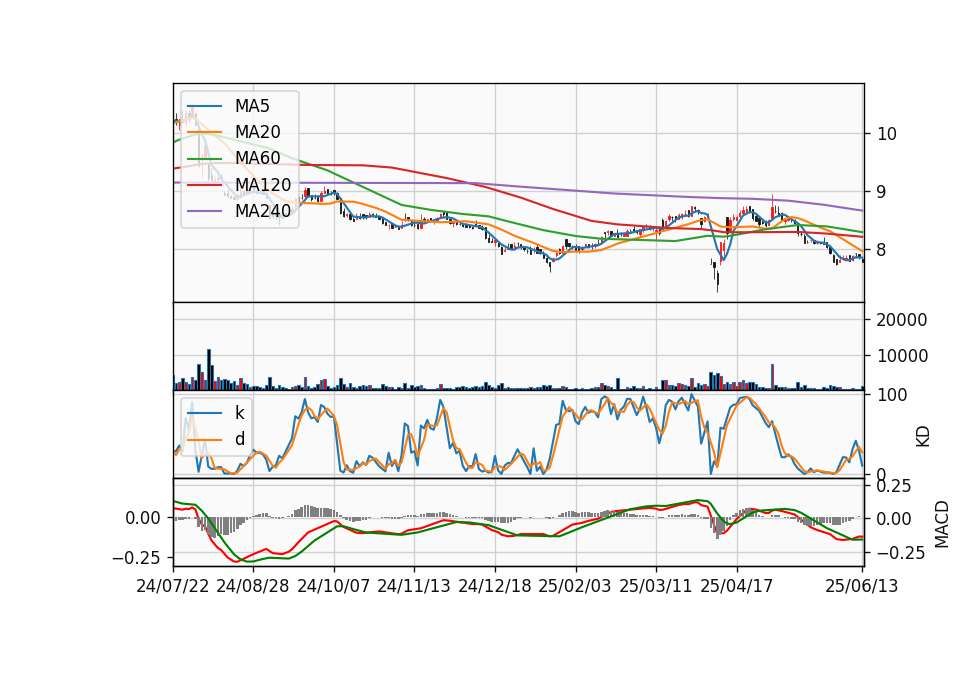960x690 pixels.
Task: Click the 24/07/22 date label
Action: 173,586
